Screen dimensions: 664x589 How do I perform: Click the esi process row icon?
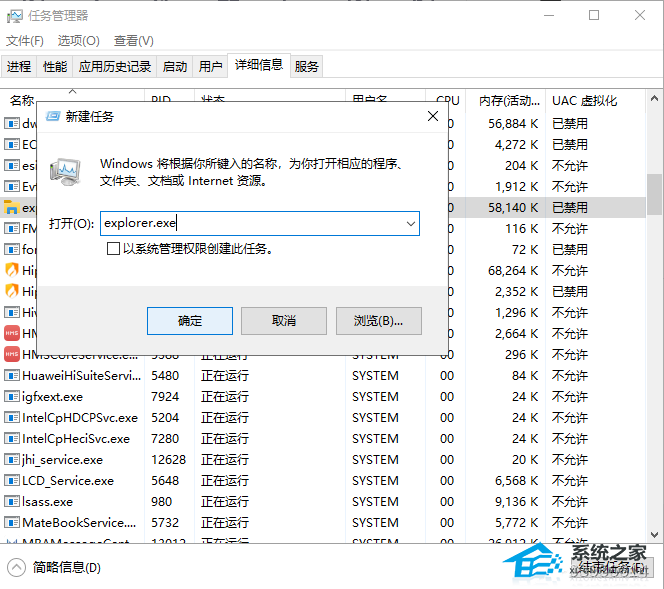click(12, 165)
